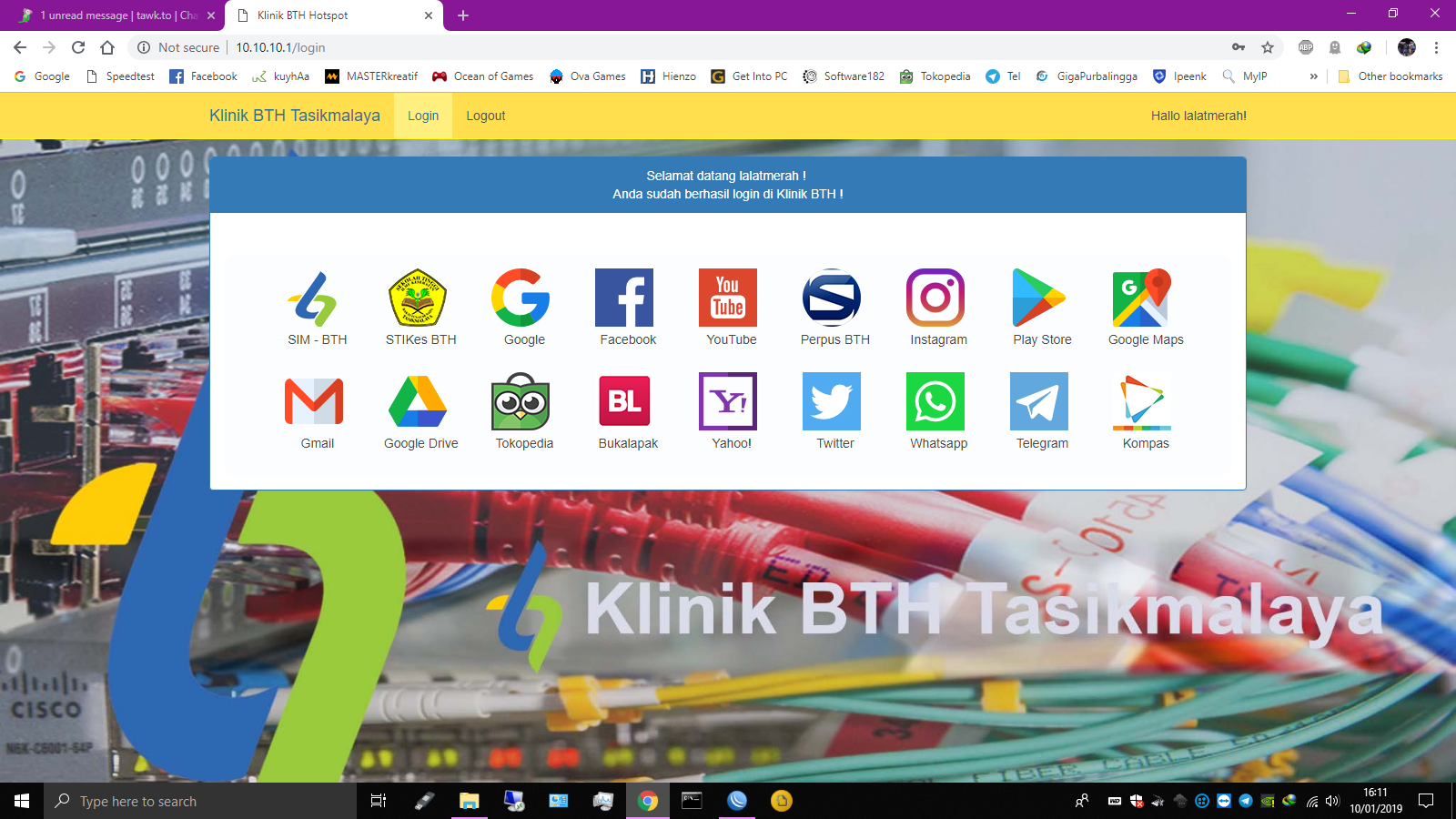Click the browser Back arrow
1456x819 pixels.
click(x=20, y=47)
